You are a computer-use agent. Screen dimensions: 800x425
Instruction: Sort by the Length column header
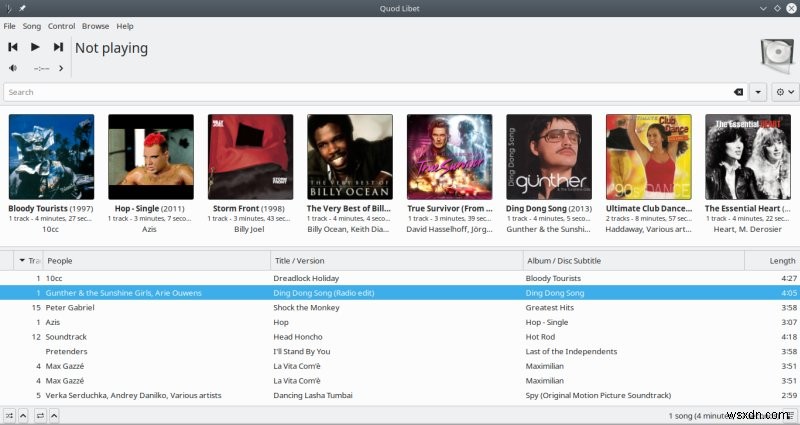[x=772, y=261]
